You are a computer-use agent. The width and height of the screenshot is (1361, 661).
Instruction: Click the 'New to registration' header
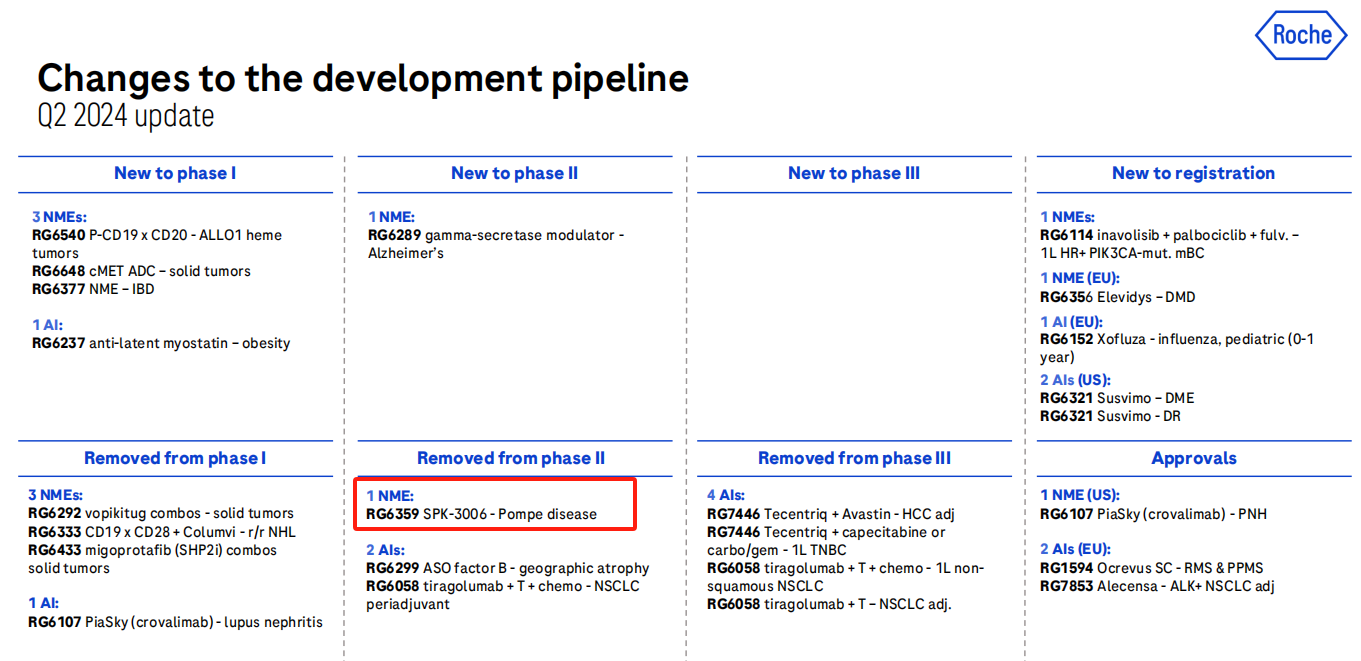(1193, 173)
